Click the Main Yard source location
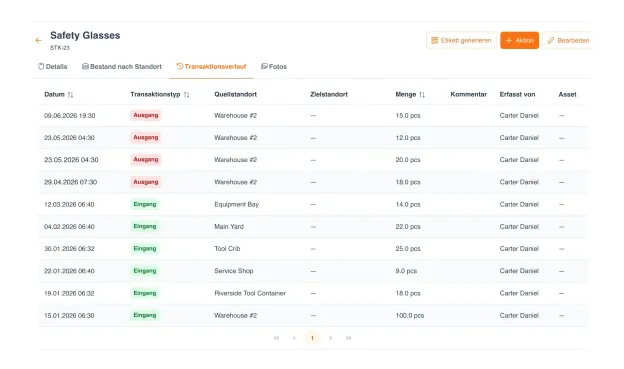 coord(229,226)
